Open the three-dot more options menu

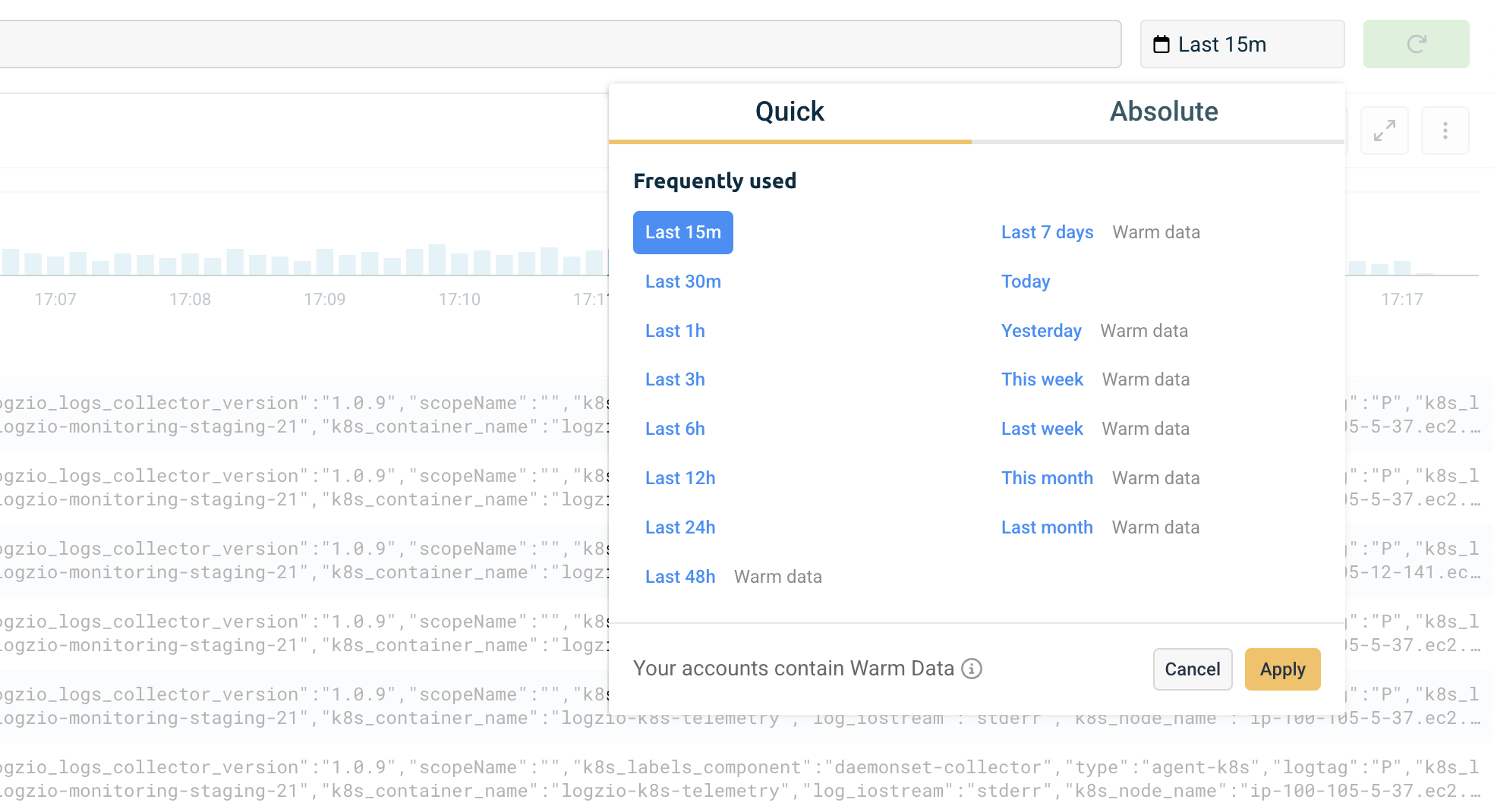point(1445,131)
